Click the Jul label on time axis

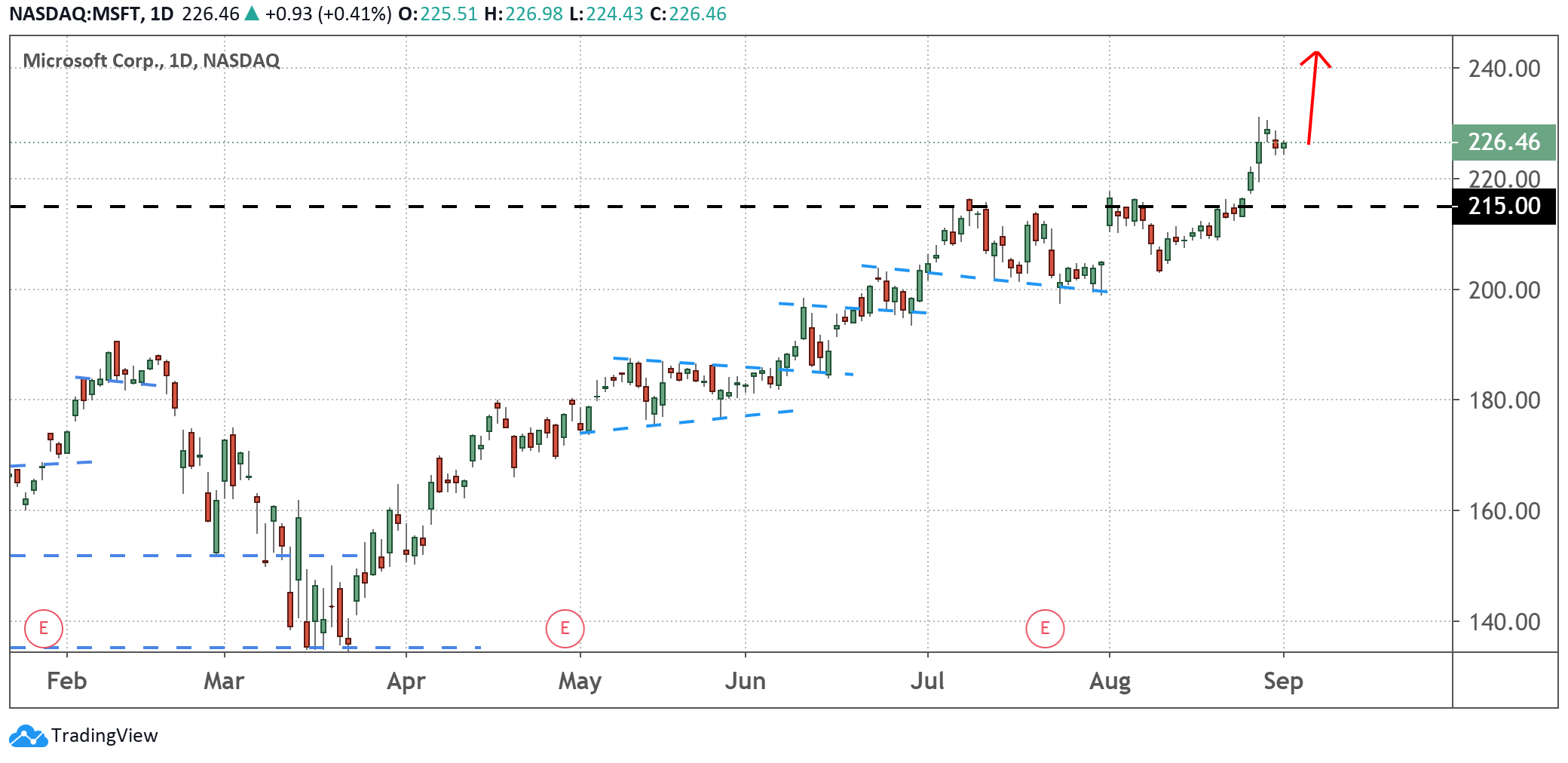click(927, 681)
